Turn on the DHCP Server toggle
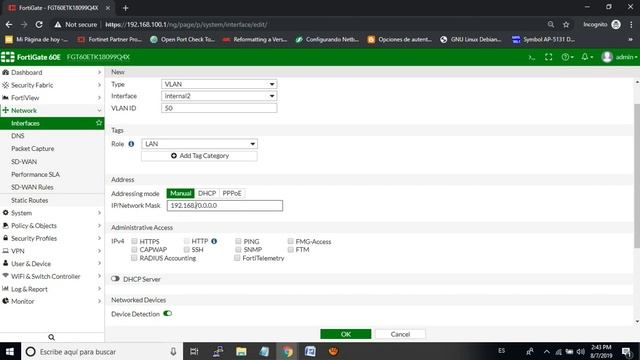Screen dimensions: 640x360 coord(115,279)
